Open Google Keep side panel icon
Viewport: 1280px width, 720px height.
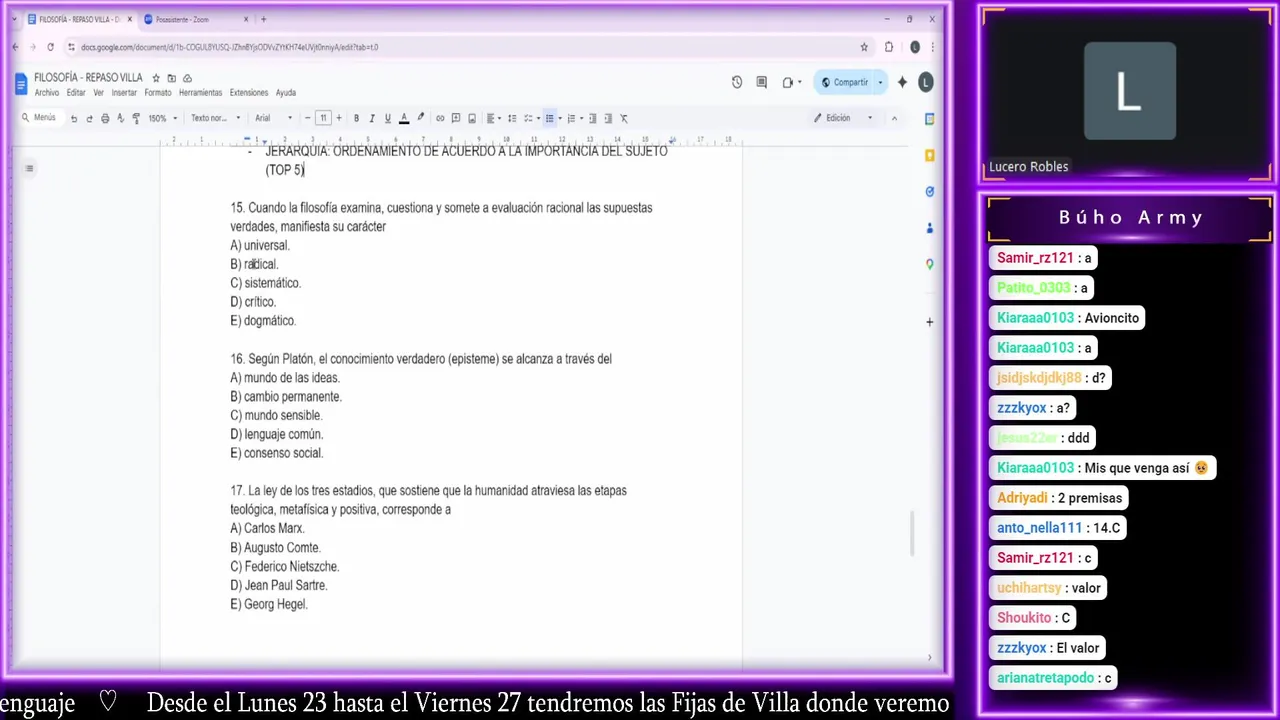pos(929,155)
